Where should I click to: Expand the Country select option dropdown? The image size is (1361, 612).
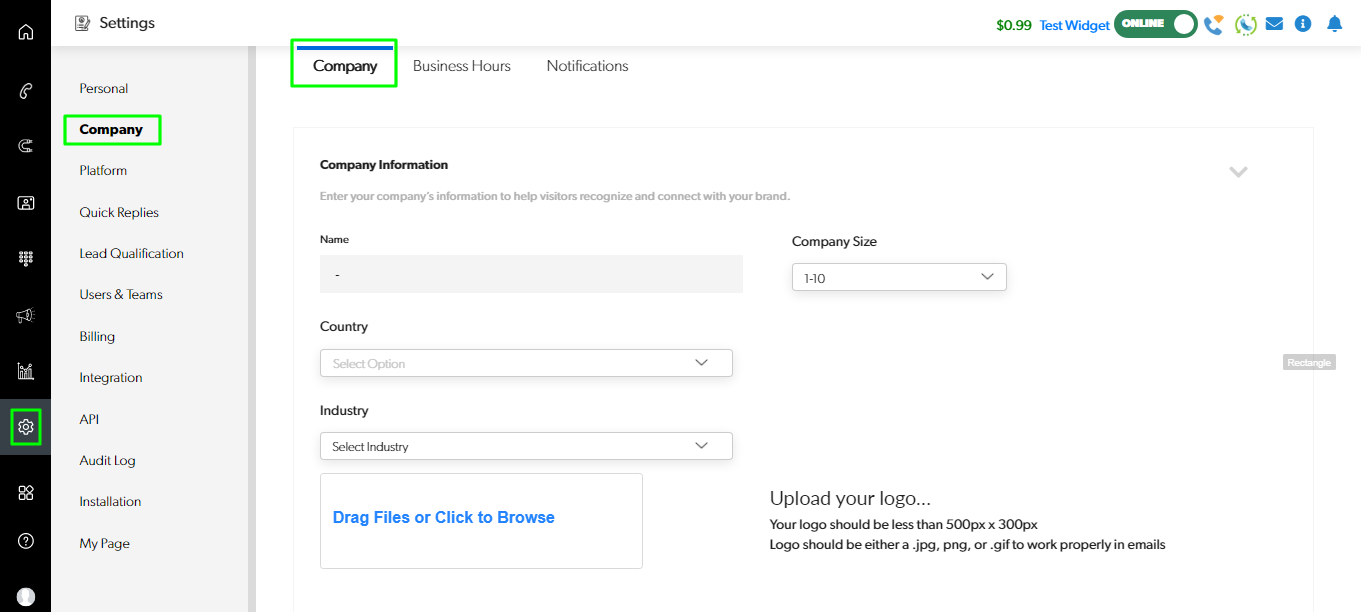(x=526, y=363)
